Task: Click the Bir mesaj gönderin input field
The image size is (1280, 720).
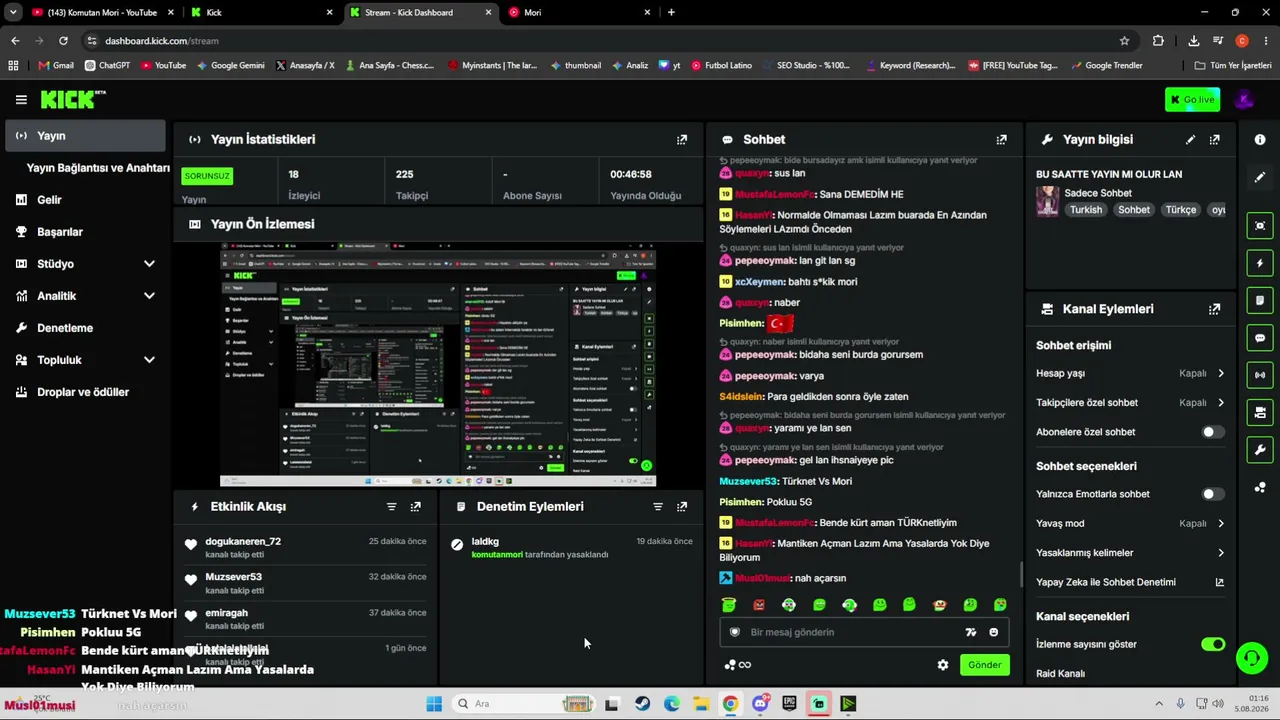Action: [863, 632]
